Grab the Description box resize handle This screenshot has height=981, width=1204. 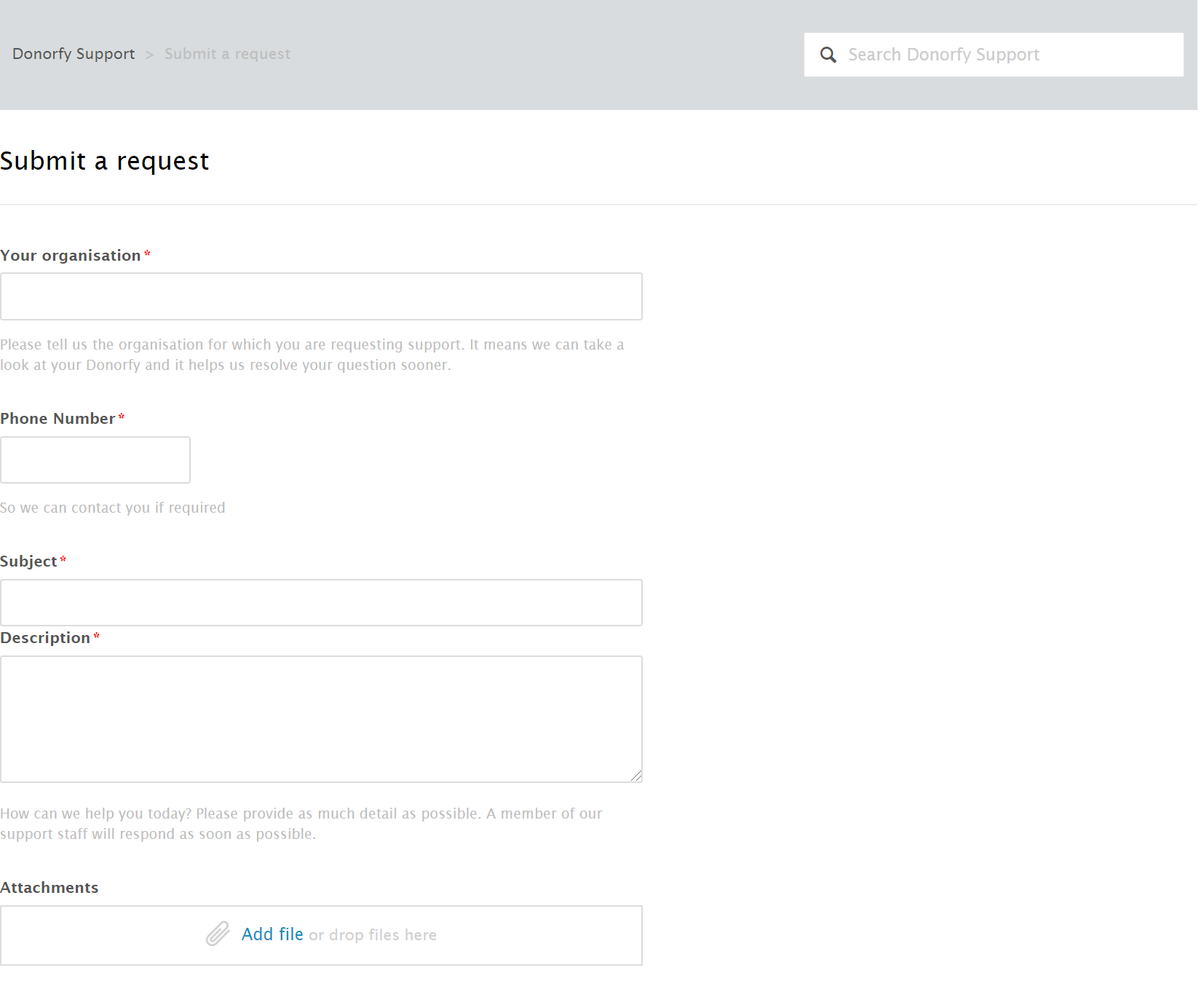pyautogui.click(x=636, y=776)
